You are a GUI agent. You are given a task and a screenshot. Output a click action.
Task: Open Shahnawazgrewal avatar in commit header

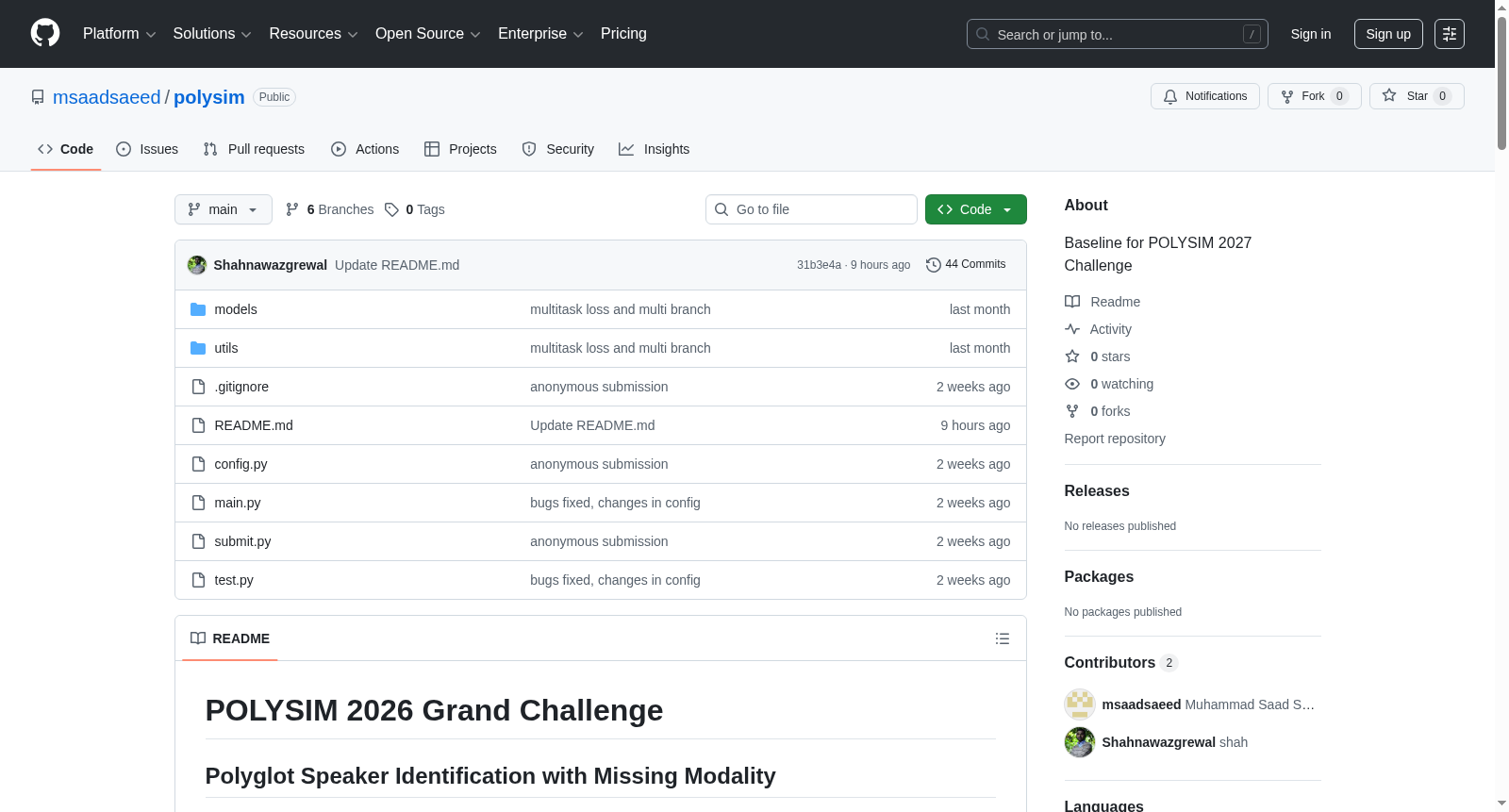click(197, 265)
